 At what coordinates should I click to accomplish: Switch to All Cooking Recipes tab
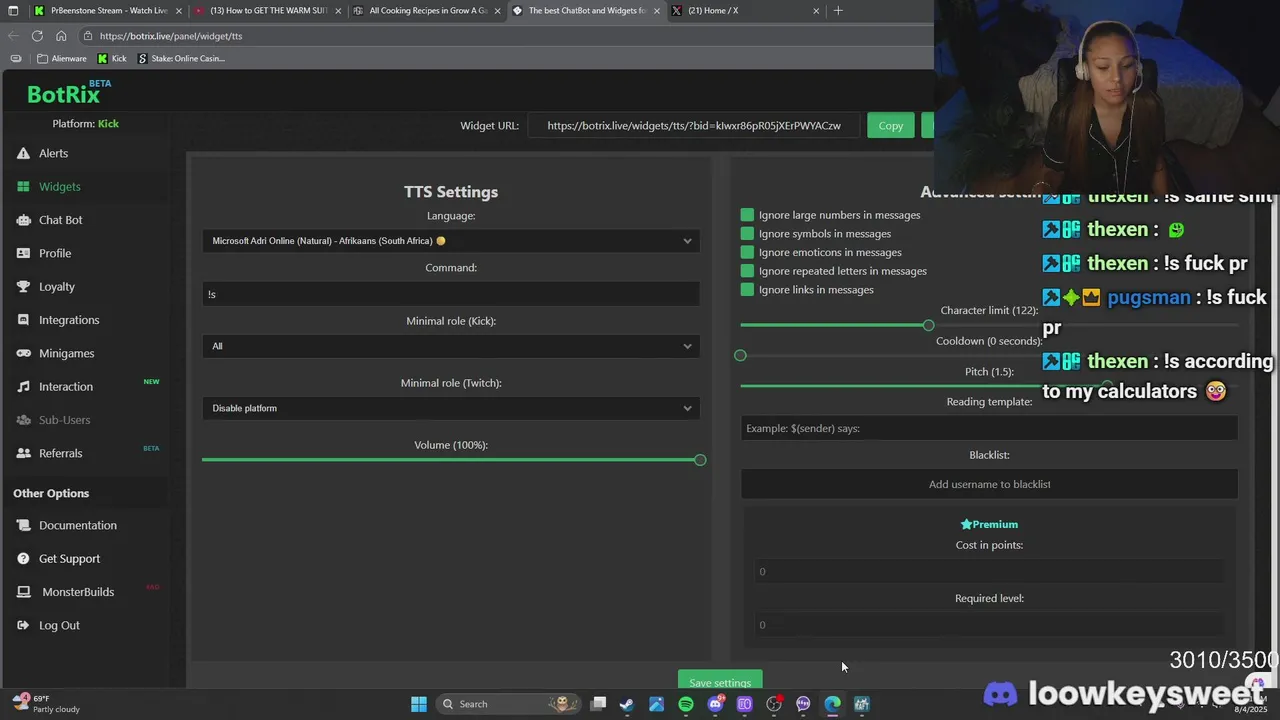(427, 11)
